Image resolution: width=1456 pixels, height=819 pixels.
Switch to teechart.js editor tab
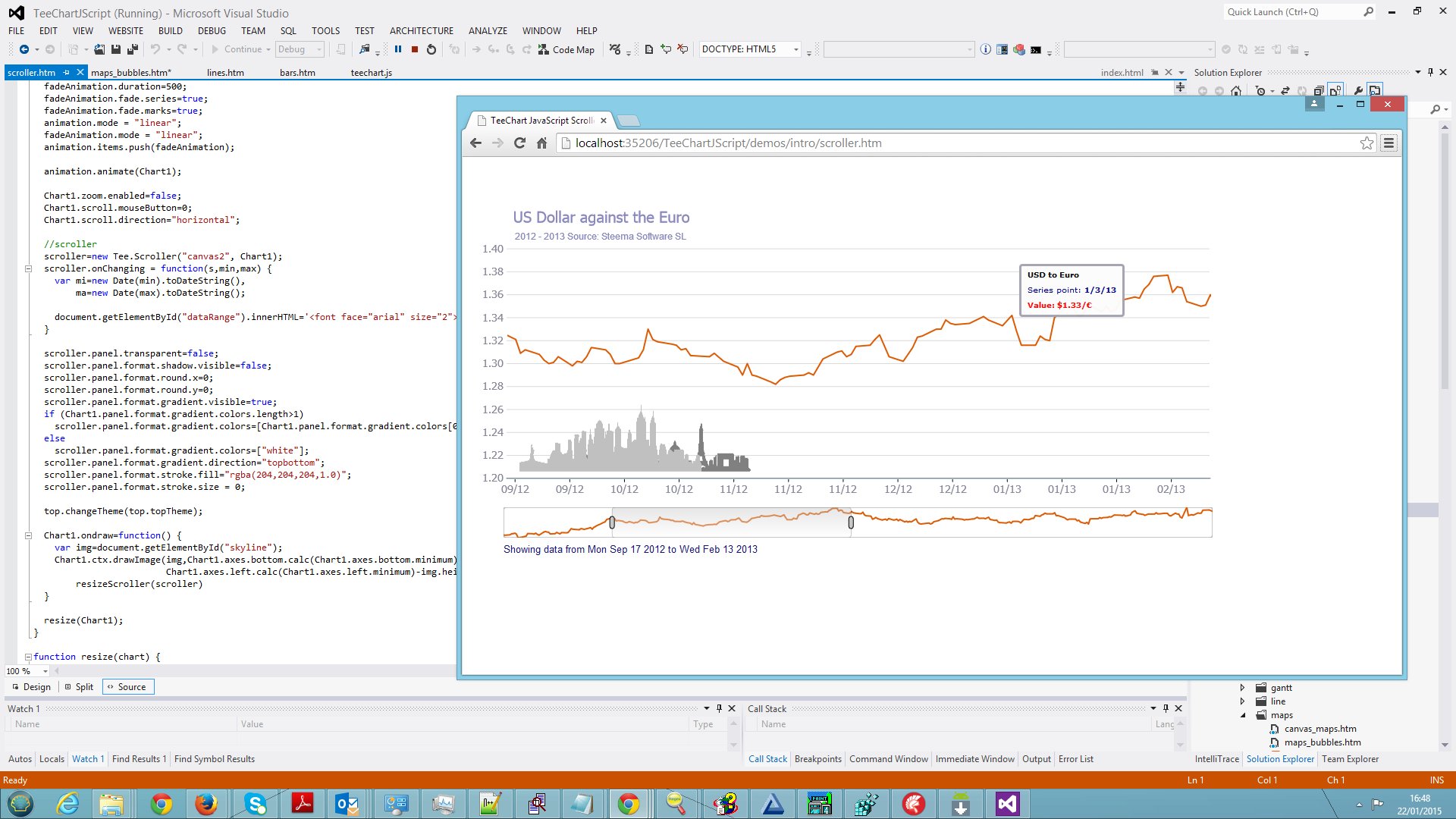(372, 73)
